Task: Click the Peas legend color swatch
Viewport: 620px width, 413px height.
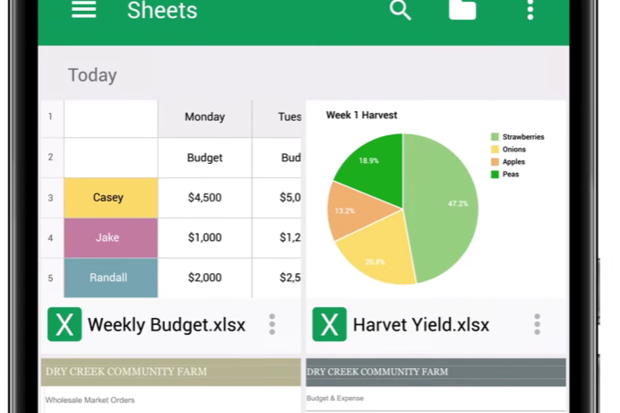Action: point(495,174)
